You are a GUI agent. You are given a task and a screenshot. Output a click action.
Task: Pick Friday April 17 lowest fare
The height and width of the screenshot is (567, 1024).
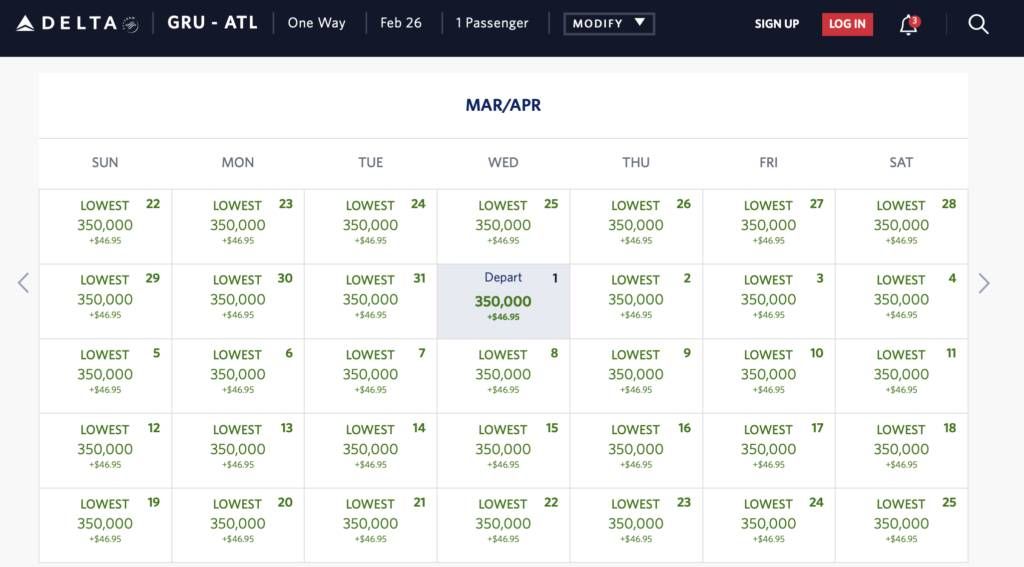pyautogui.click(x=769, y=451)
